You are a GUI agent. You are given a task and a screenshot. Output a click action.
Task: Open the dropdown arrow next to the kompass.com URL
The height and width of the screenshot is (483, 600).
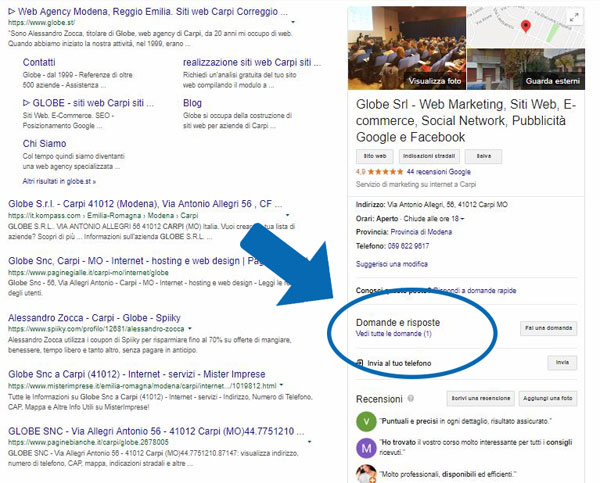[x=287, y=215]
